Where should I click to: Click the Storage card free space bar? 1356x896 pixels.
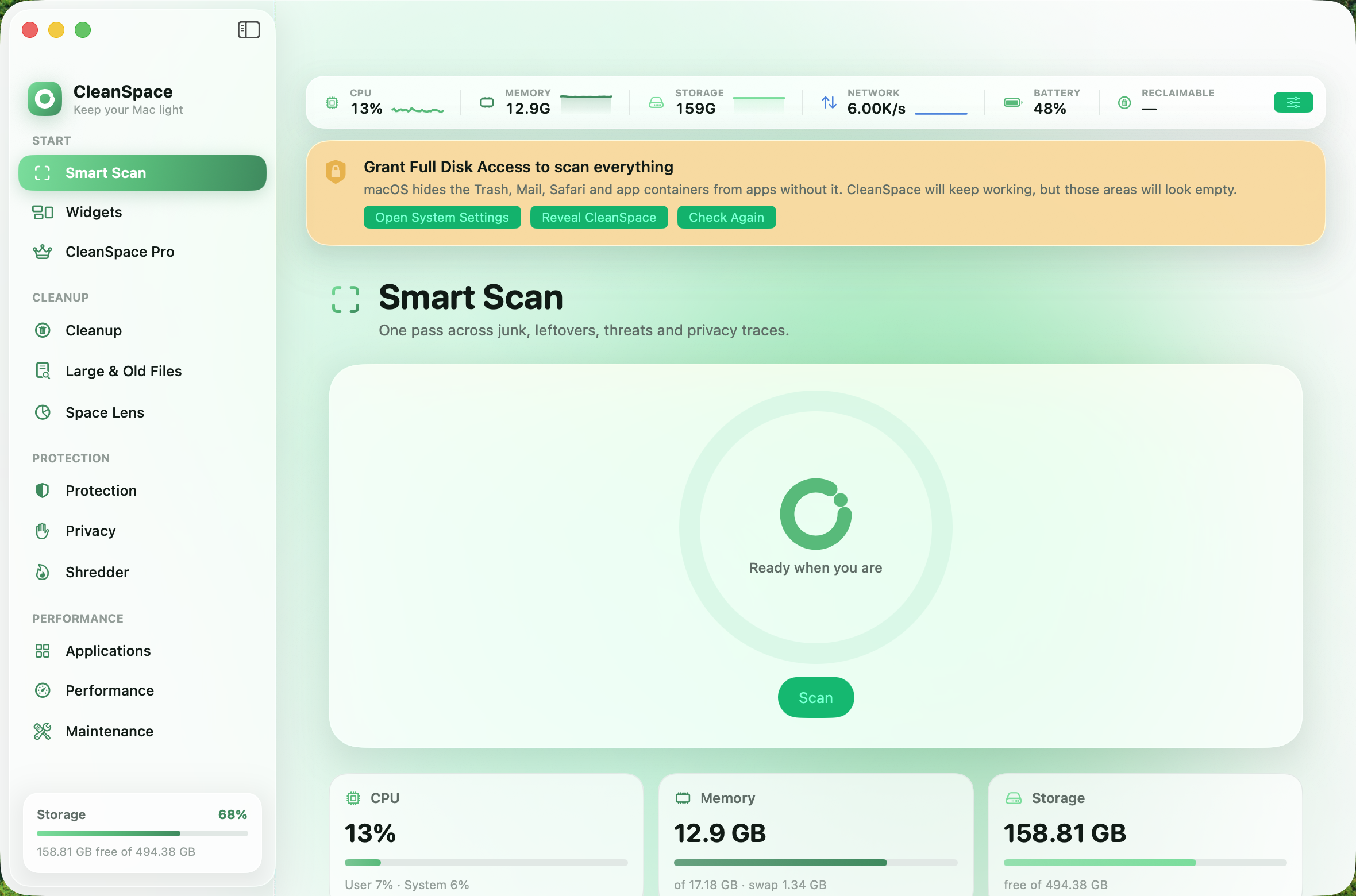[x=1145, y=863]
